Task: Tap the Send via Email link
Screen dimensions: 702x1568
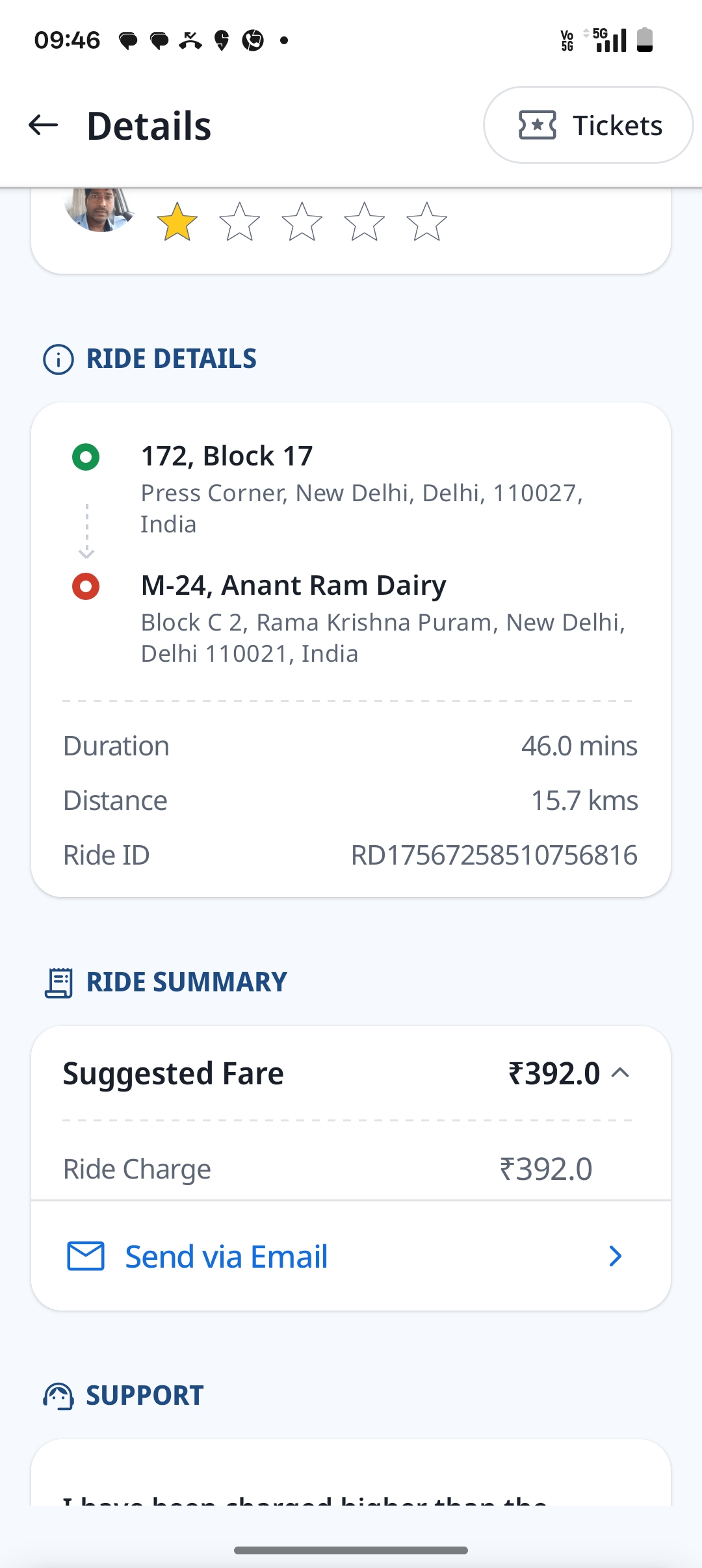Action: pyautogui.click(x=226, y=1257)
